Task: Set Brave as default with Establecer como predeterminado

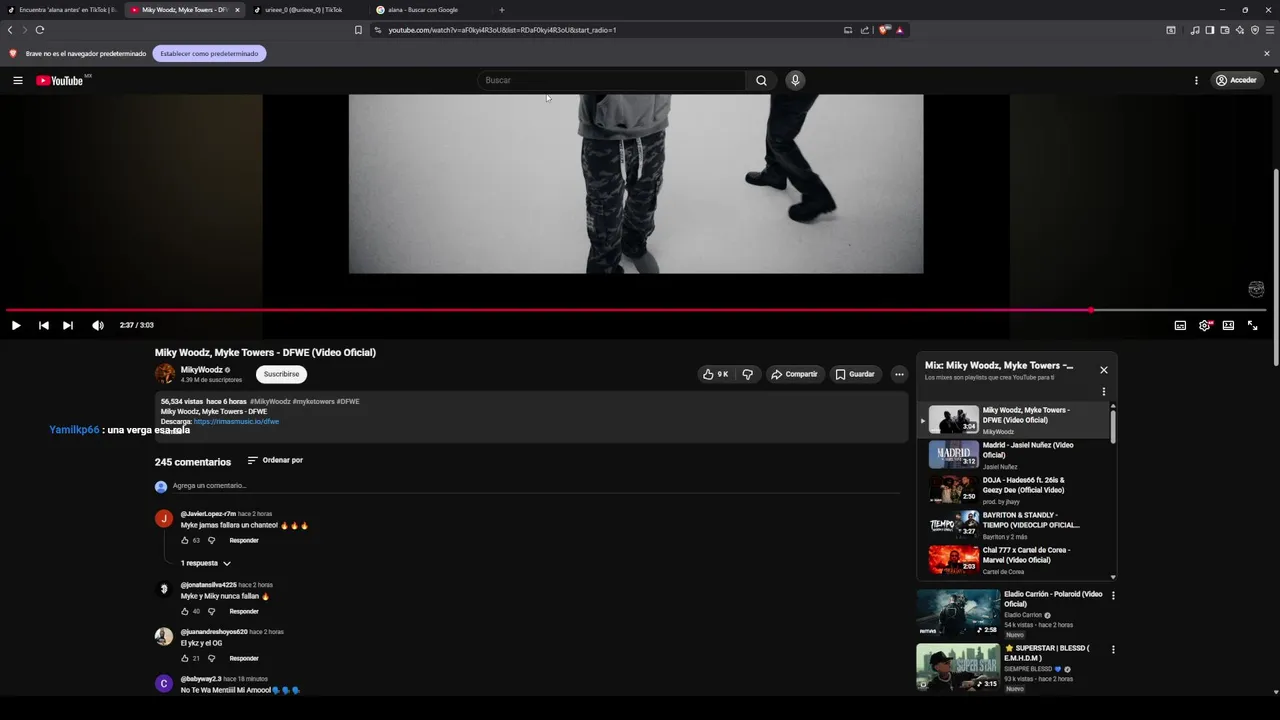Action: click(x=209, y=53)
